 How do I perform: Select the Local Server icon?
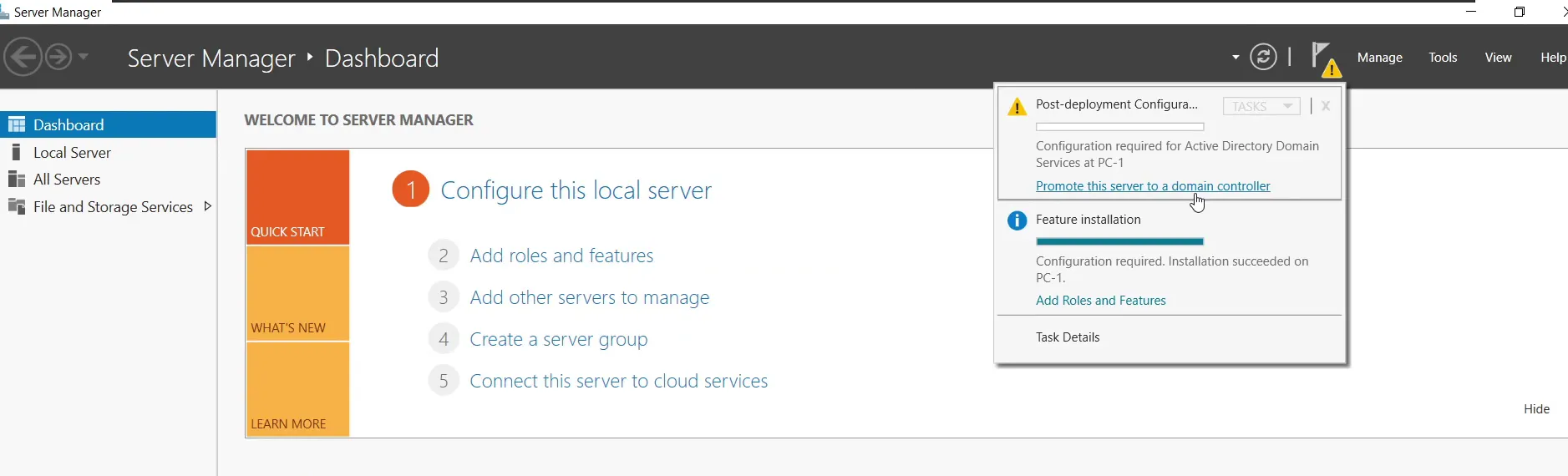coord(16,152)
